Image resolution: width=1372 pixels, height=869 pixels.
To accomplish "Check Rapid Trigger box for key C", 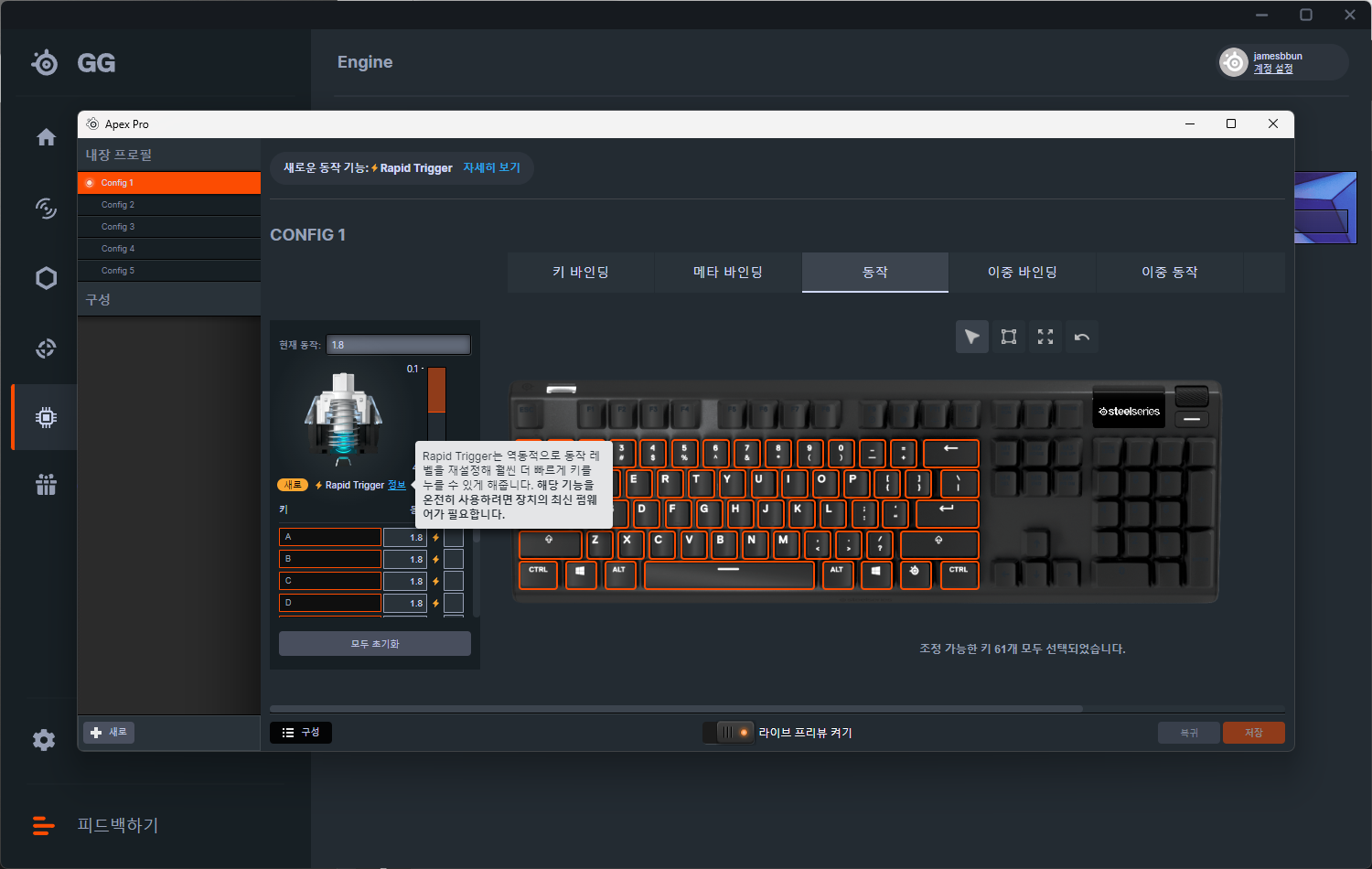I will click(454, 581).
